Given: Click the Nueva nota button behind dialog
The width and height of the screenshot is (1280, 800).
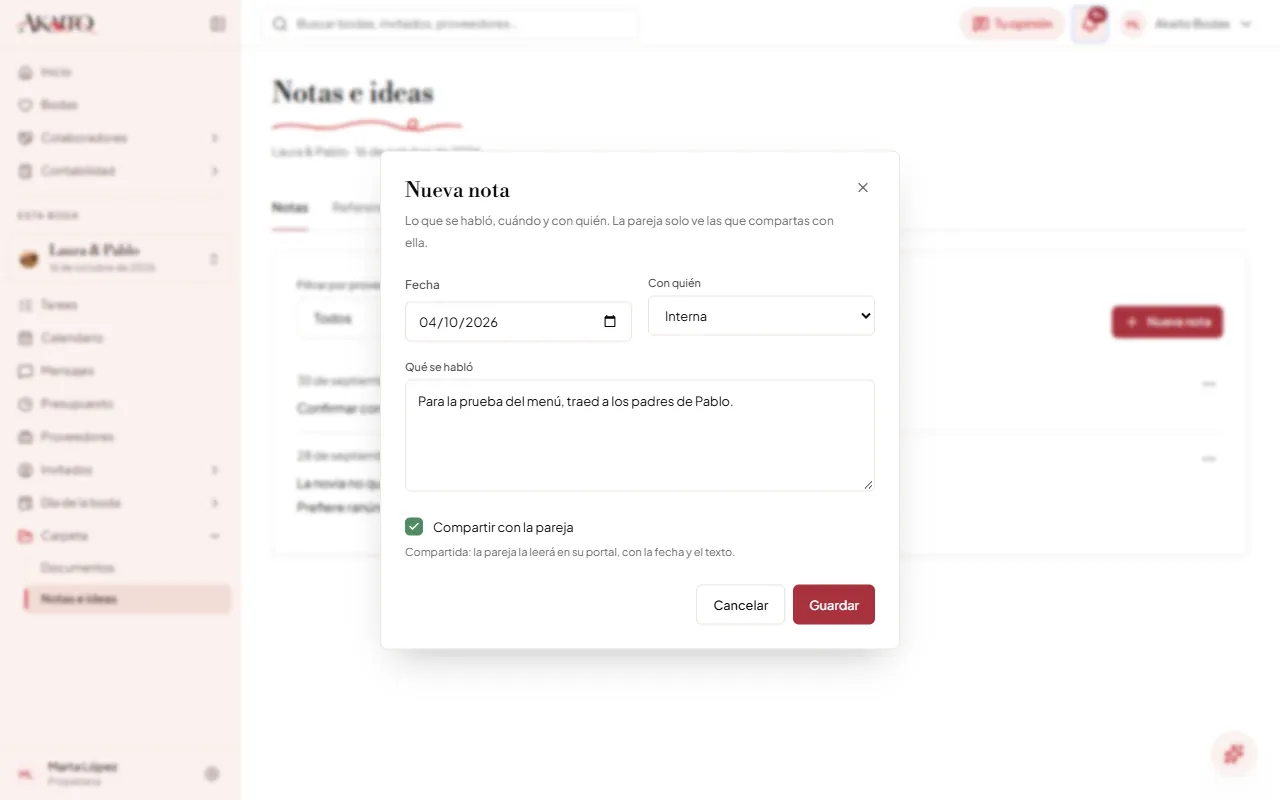Looking at the screenshot, I should pyautogui.click(x=1167, y=322).
